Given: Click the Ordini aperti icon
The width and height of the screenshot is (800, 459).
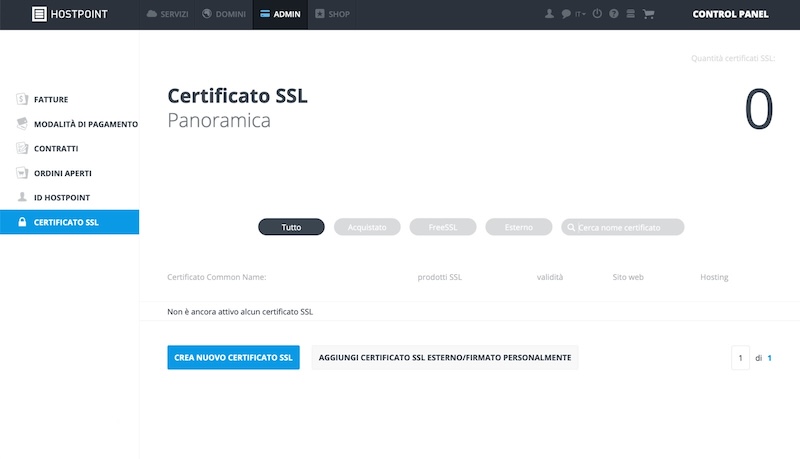Looking at the screenshot, I should coord(22,172).
